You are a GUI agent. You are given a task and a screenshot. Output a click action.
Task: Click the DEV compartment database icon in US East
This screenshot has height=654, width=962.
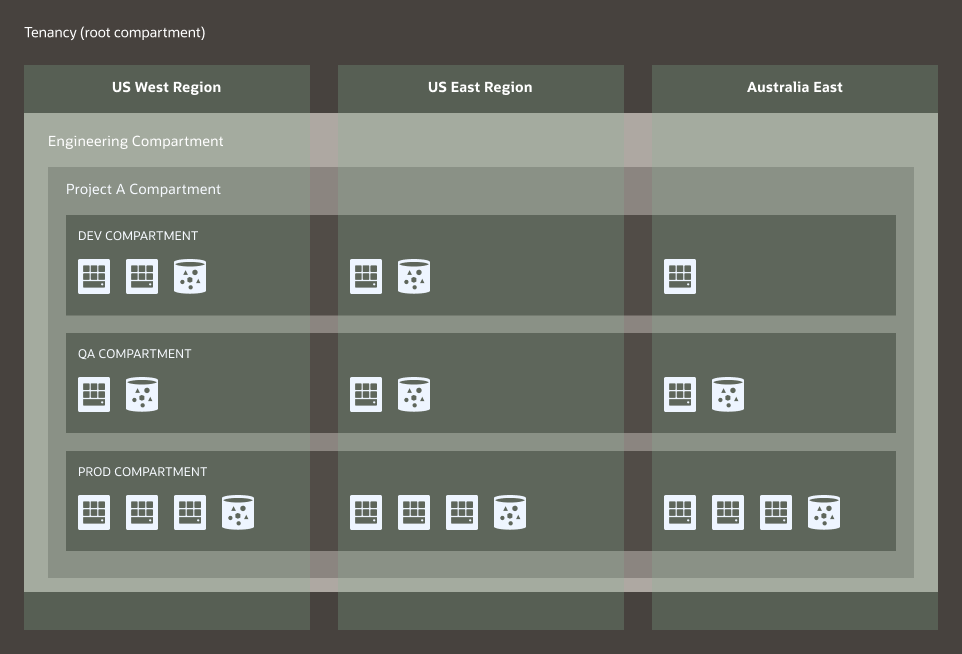tap(414, 277)
